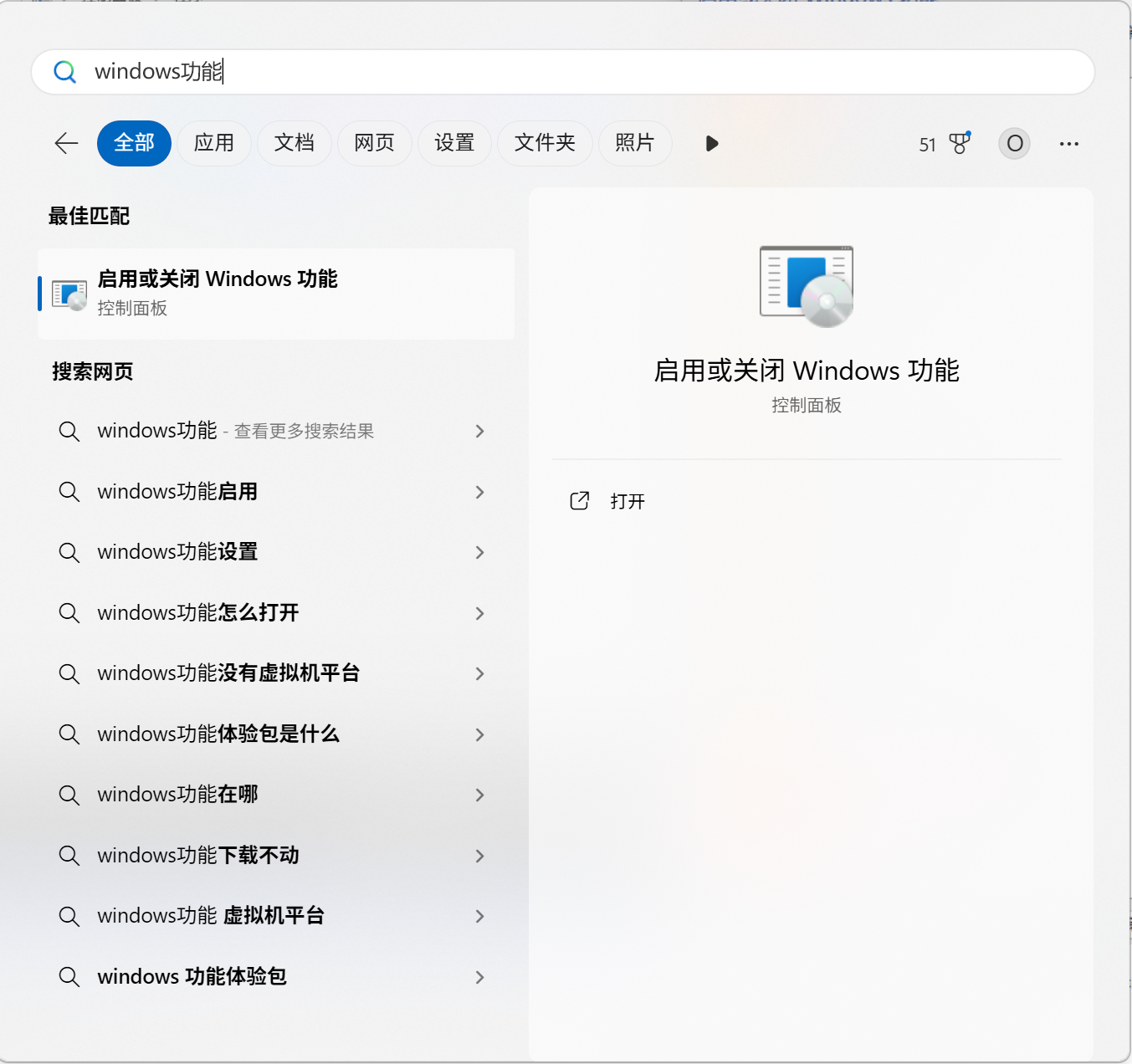Expand chevron for windows功能没有虚拟机平台
This screenshot has width=1132, height=1064.
[x=480, y=673]
